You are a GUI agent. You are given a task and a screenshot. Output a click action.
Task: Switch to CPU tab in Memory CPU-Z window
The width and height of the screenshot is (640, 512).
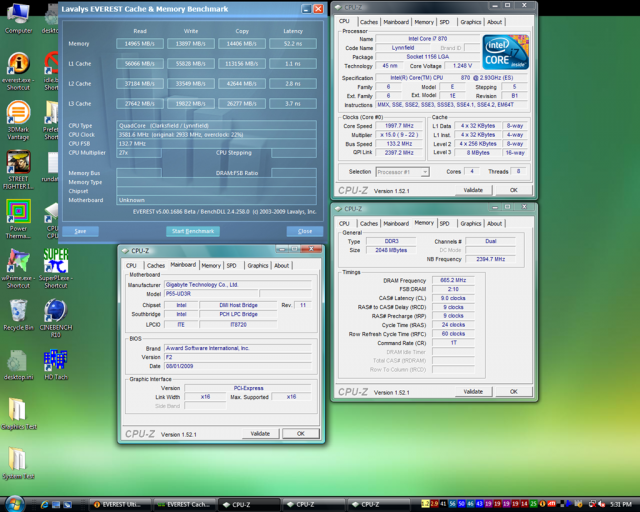point(344,223)
